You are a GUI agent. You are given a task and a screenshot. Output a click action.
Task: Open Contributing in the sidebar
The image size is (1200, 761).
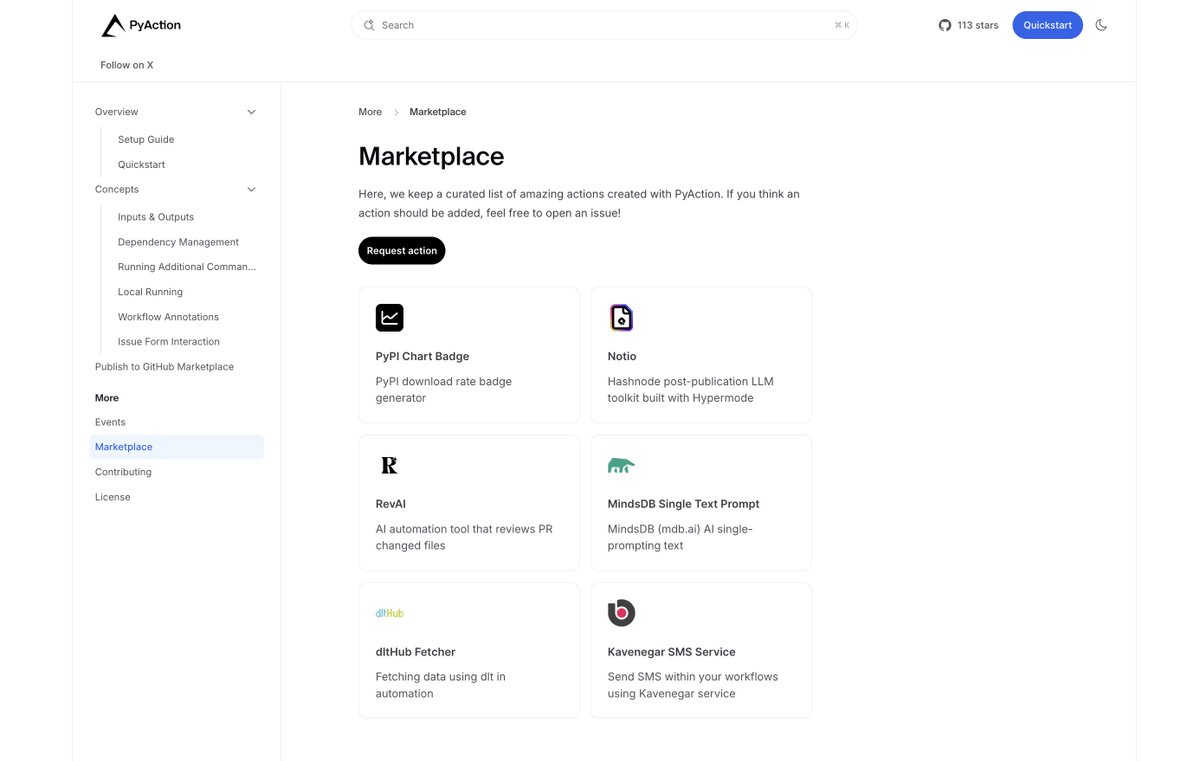(x=123, y=472)
